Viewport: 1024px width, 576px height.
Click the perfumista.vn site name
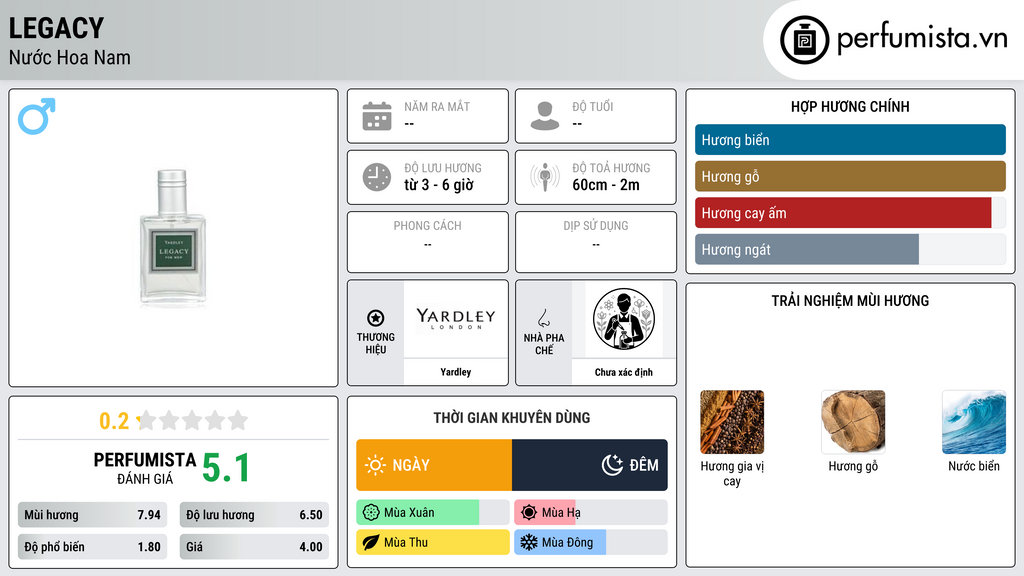(x=922, y=39)
